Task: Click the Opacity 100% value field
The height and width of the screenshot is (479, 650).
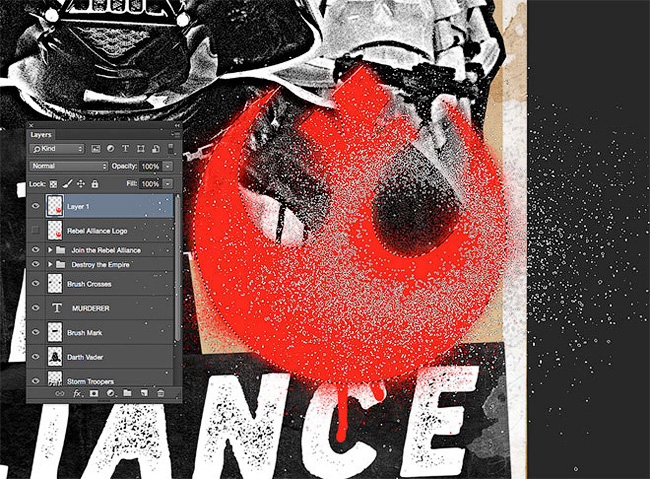Action: coord(150,166)
